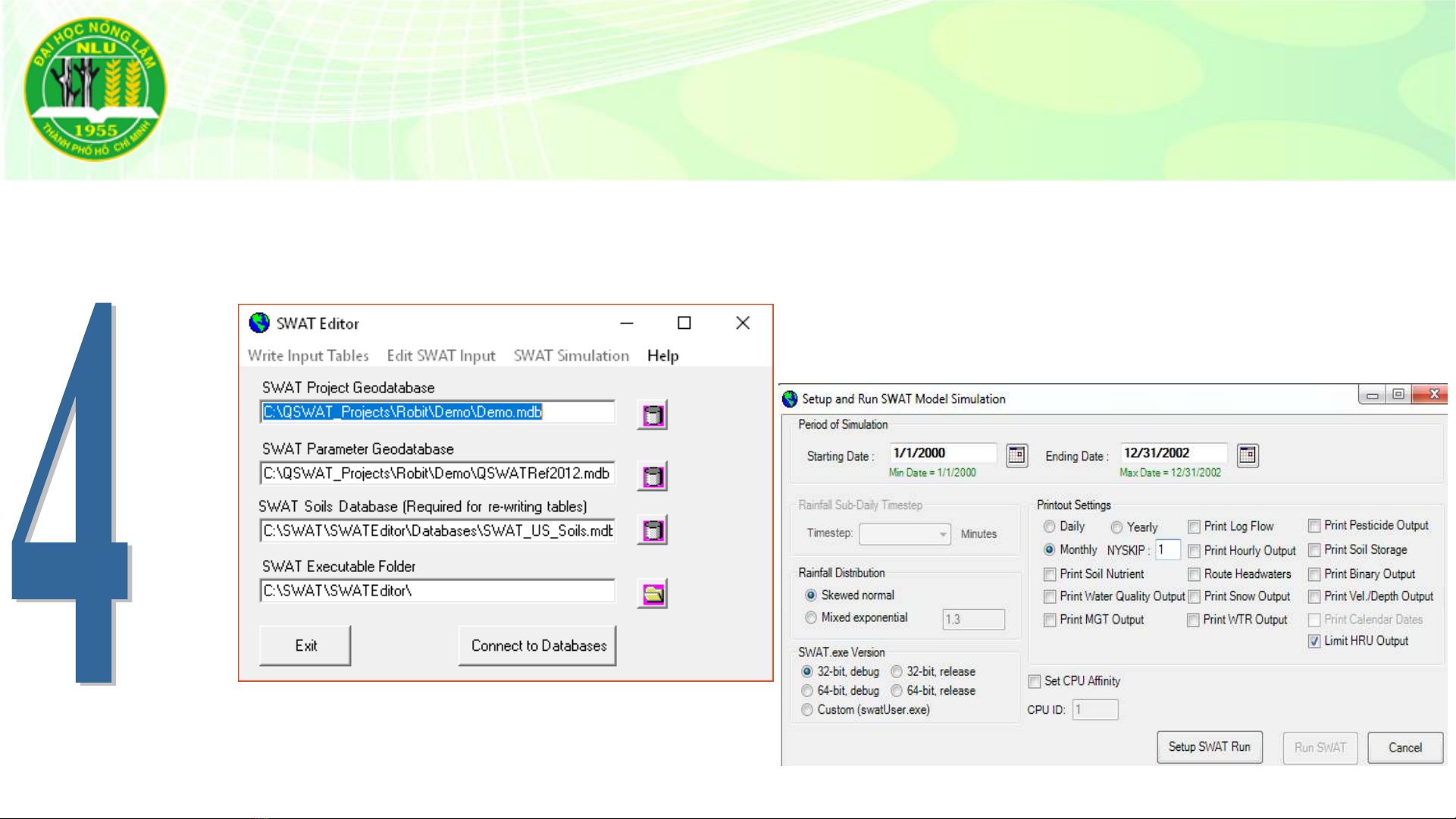The image size is (1456, 819).
Task: Enable Print Vel./Depth Output checkbox
Action: pyautogui.click(x=1314, y=597)
